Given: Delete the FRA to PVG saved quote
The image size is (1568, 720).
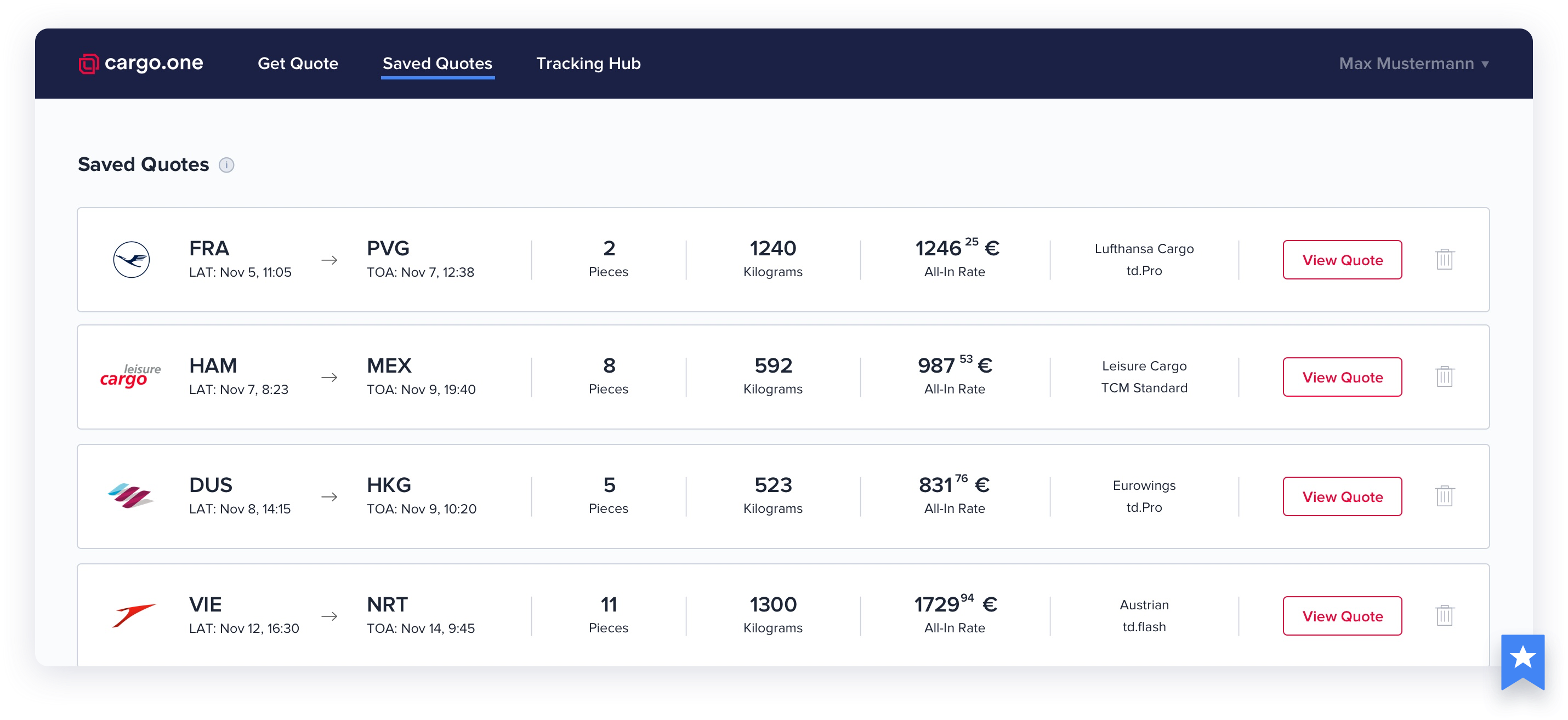Looking at the screenshot, I should pyautogui.click(x=1446, y=259).
